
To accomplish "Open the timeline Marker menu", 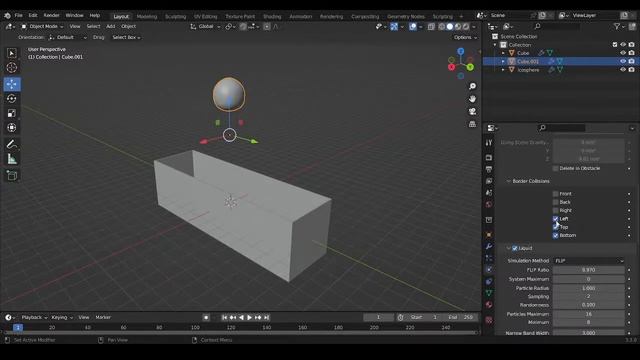I will pos(103,317).
